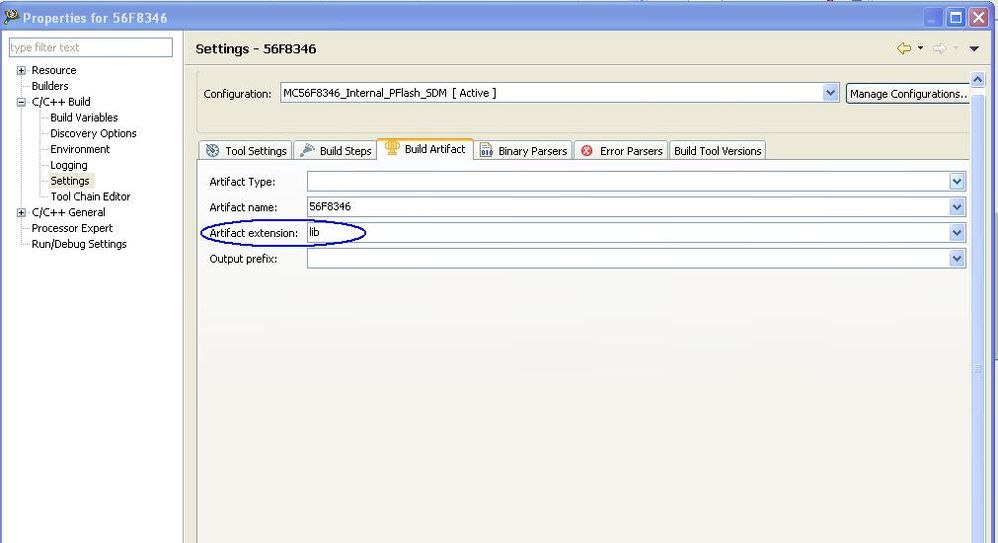Image resolution: width=998 pixels, height=543 pixels.
Task: Click the Error Parsers red icon
Action: click(x=587, y=151)
